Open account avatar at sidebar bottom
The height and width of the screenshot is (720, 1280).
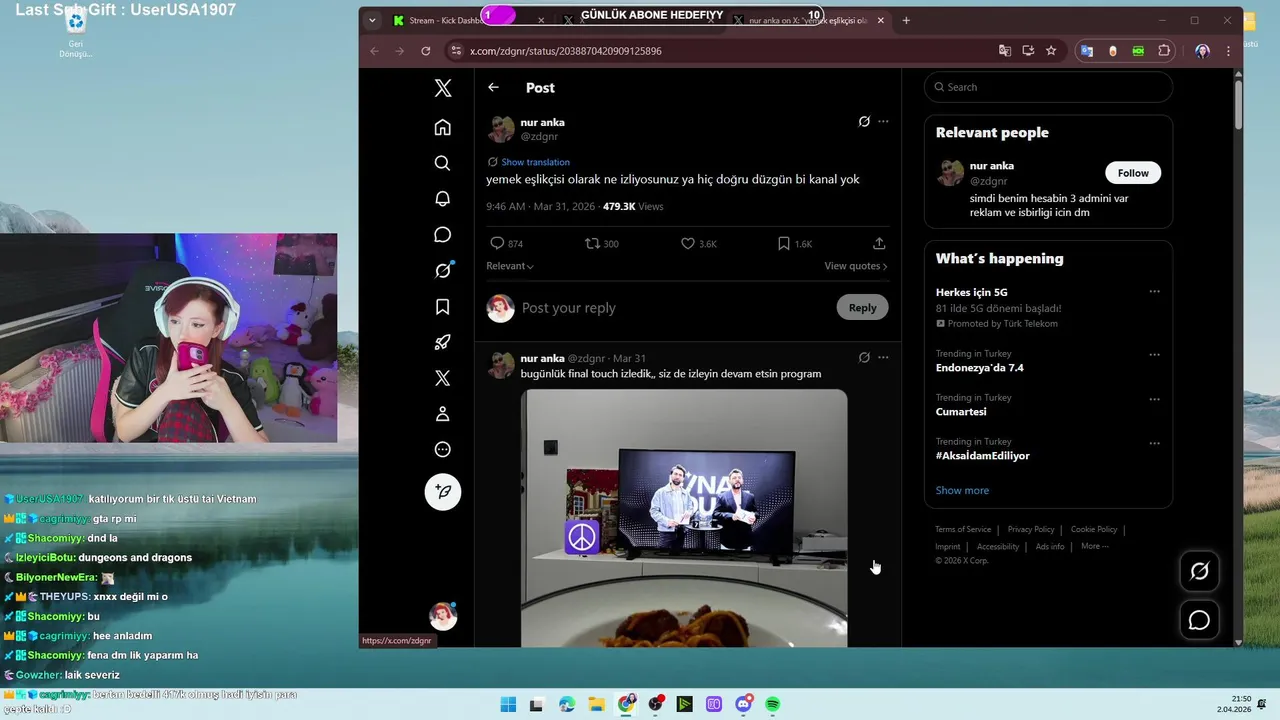pyautogui.click(x=443, y=616)
